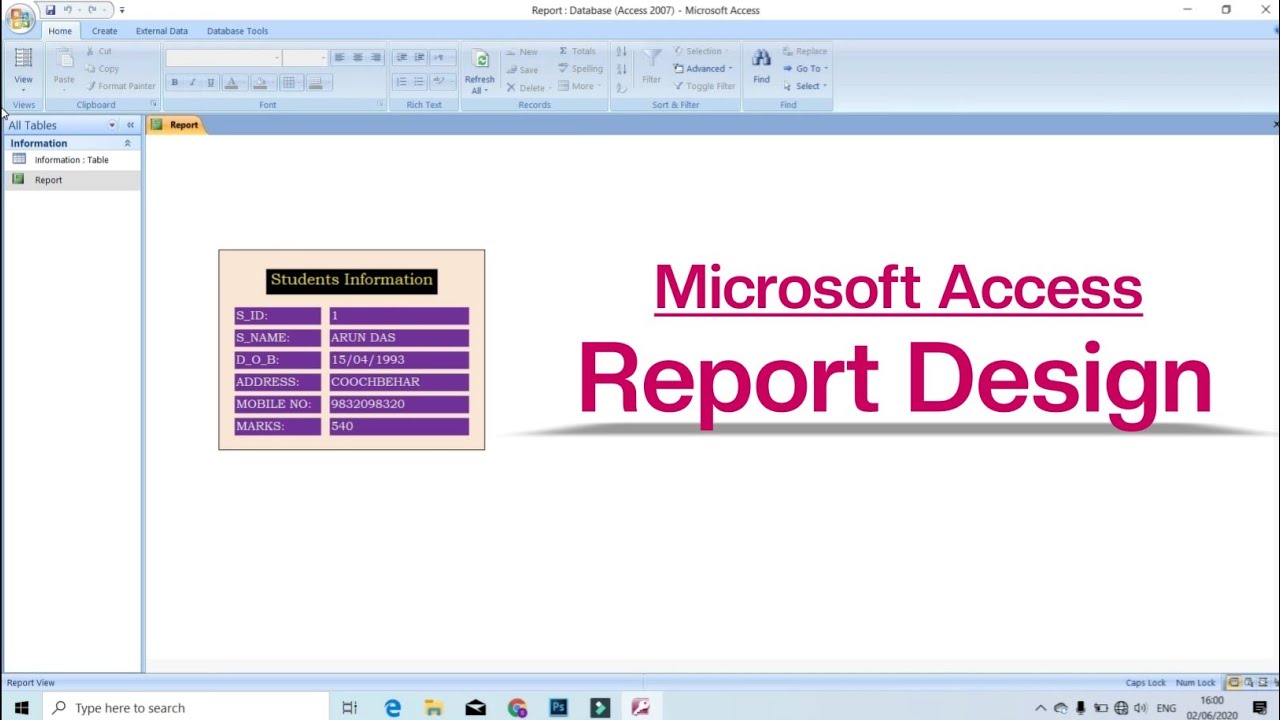Open the All Tables navigation pane dropdown

click(112, 125)
